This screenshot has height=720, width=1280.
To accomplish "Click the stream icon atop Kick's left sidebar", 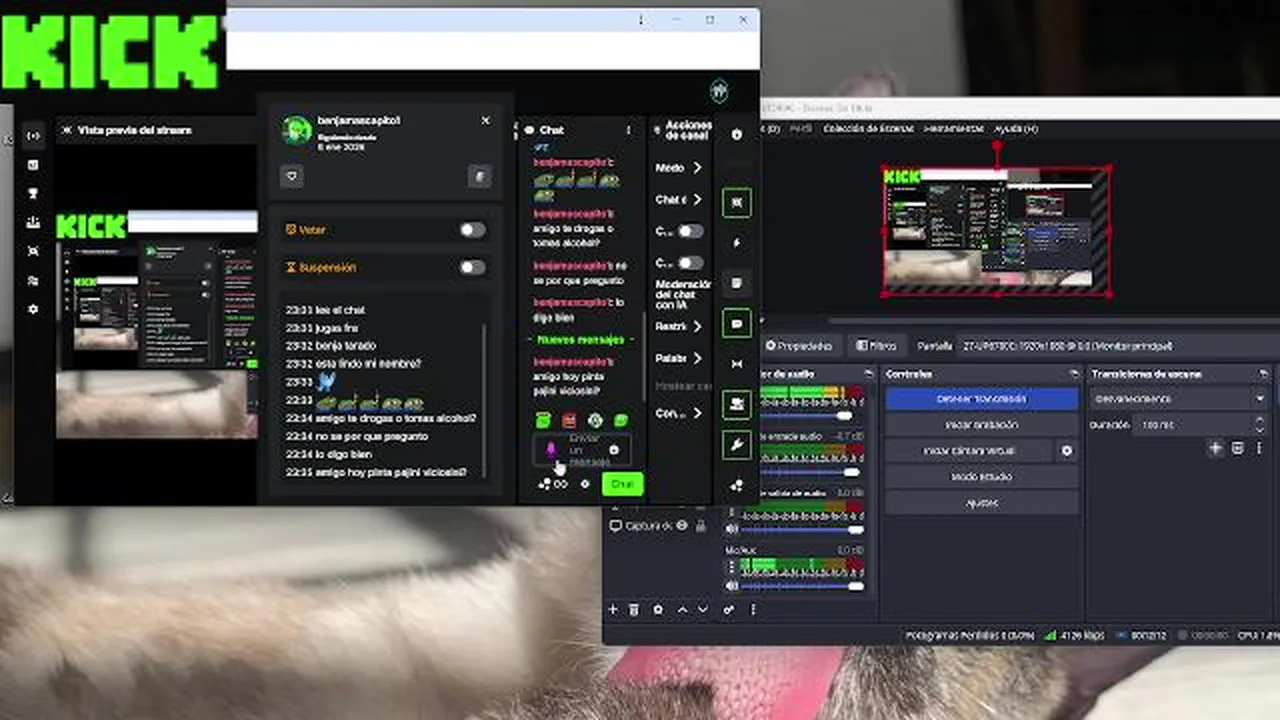I will click(33, 135).
